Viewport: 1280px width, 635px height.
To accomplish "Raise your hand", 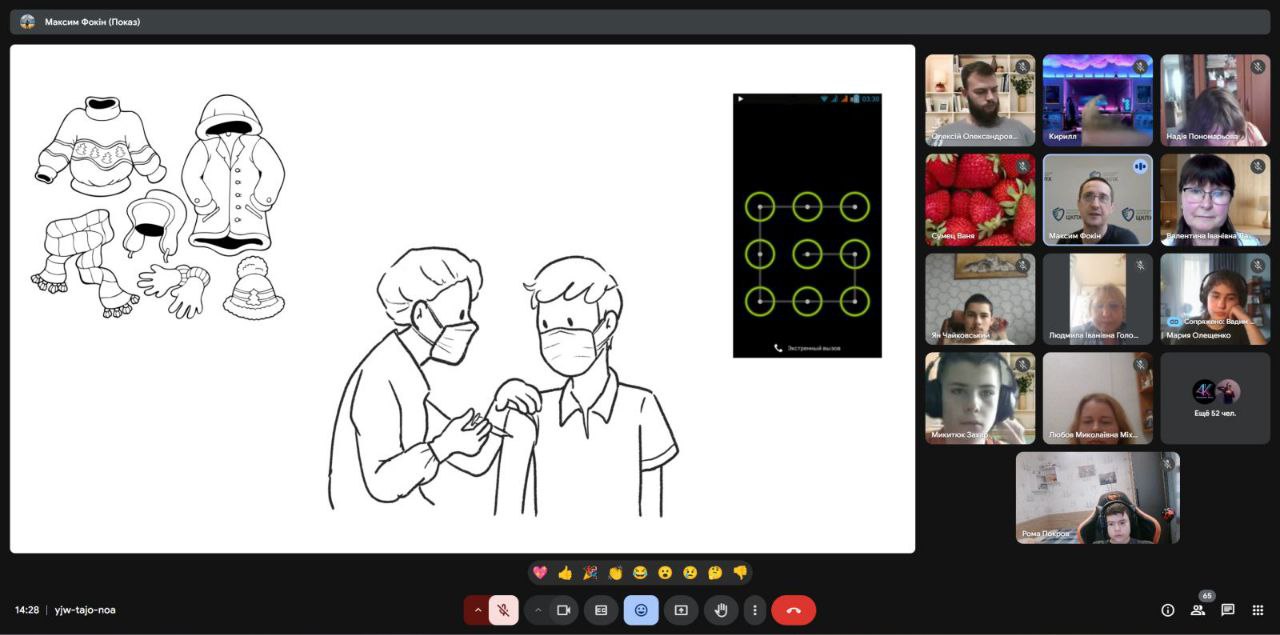I will pyautogui.click(x=720, y=610).
